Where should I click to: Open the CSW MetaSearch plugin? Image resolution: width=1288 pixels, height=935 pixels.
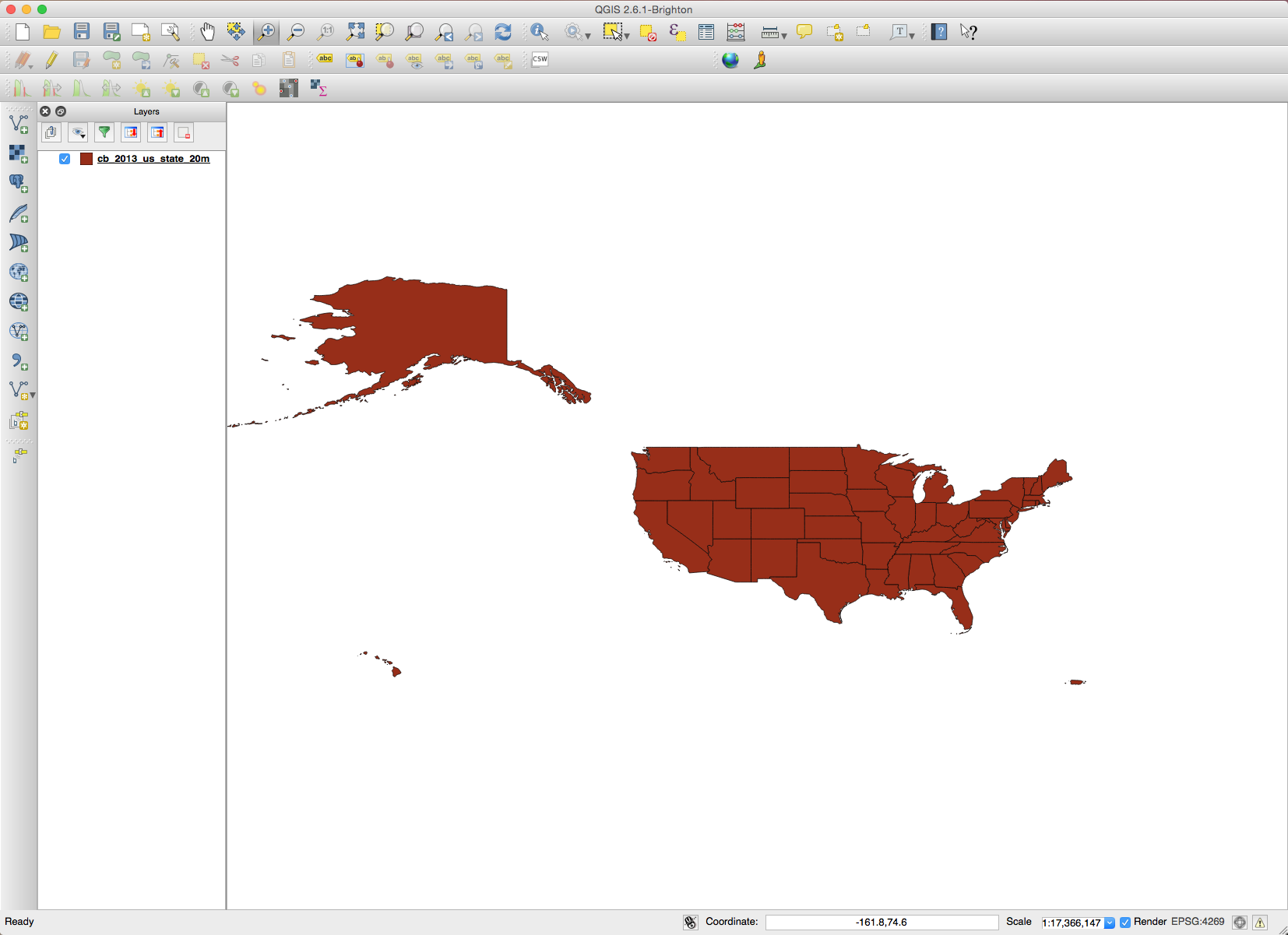540,59
